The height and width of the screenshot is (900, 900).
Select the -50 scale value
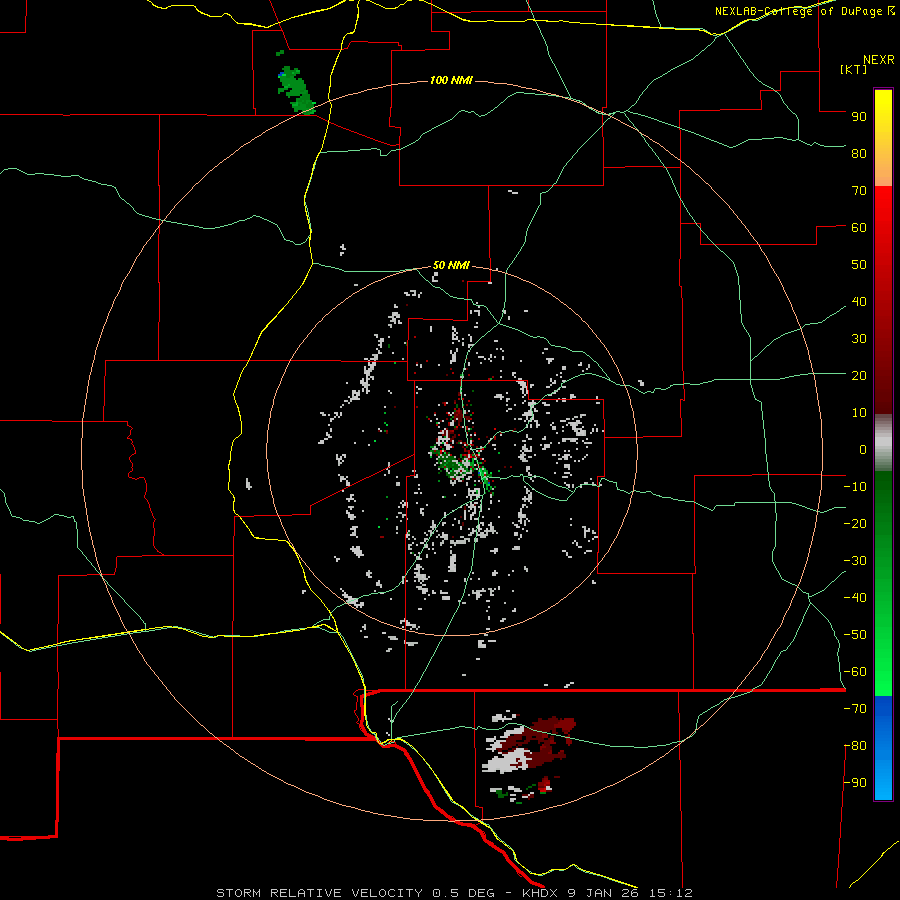click(855, 635)
